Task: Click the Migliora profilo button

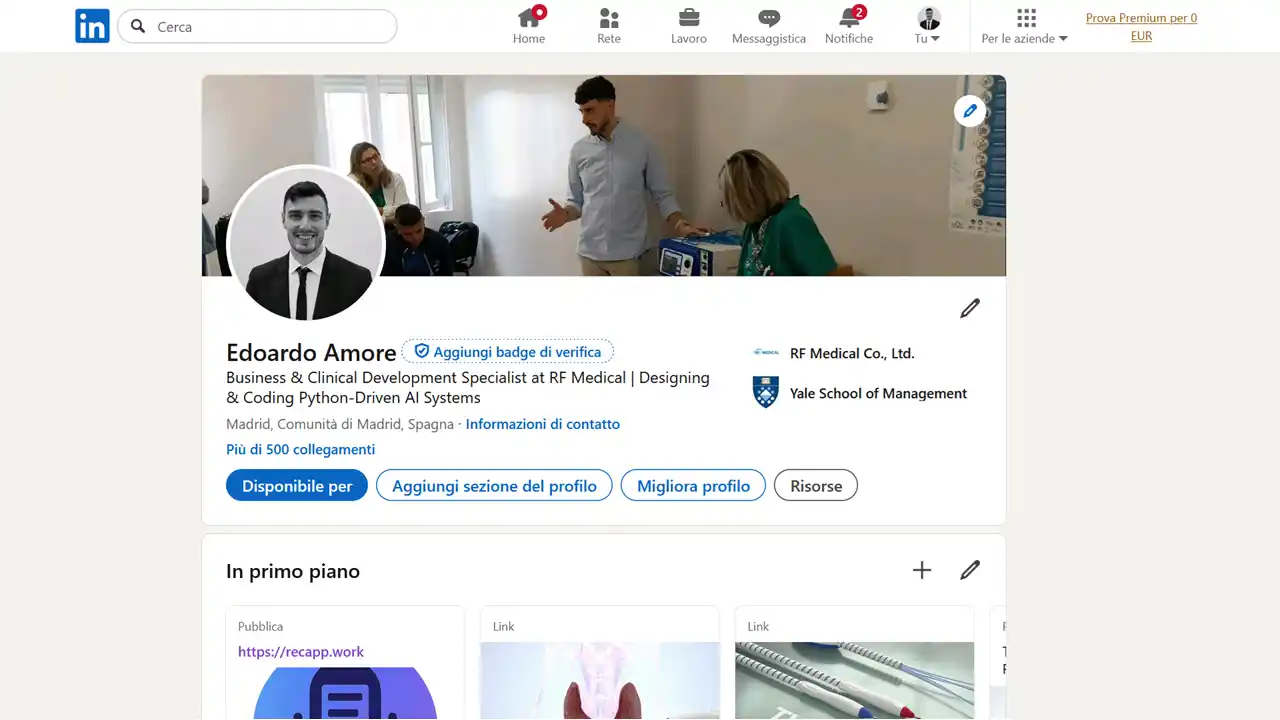Action: (693, 485)
